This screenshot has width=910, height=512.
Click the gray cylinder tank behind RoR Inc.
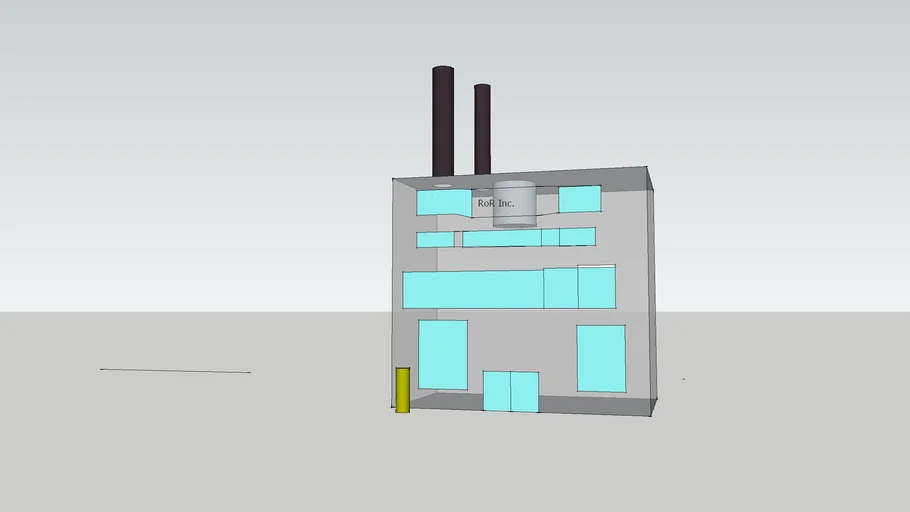(514, 204)
